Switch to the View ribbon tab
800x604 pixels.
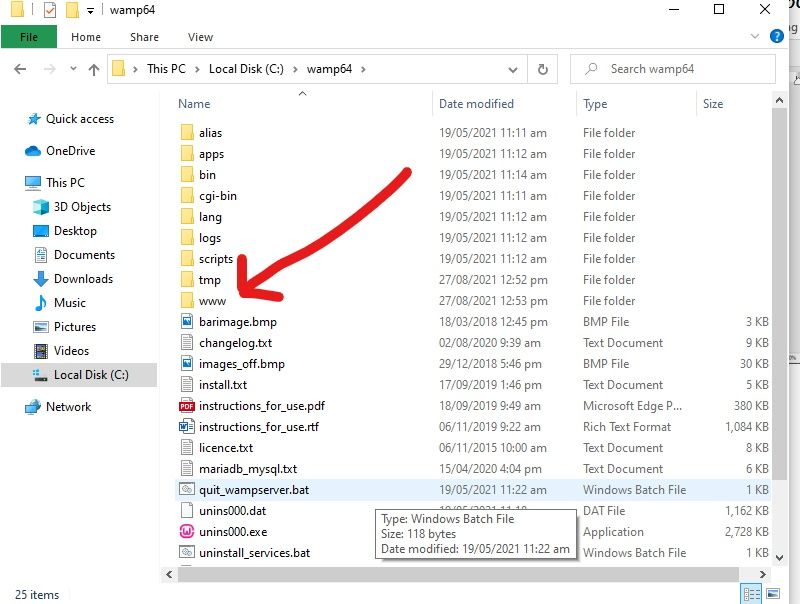click(200, 37)
